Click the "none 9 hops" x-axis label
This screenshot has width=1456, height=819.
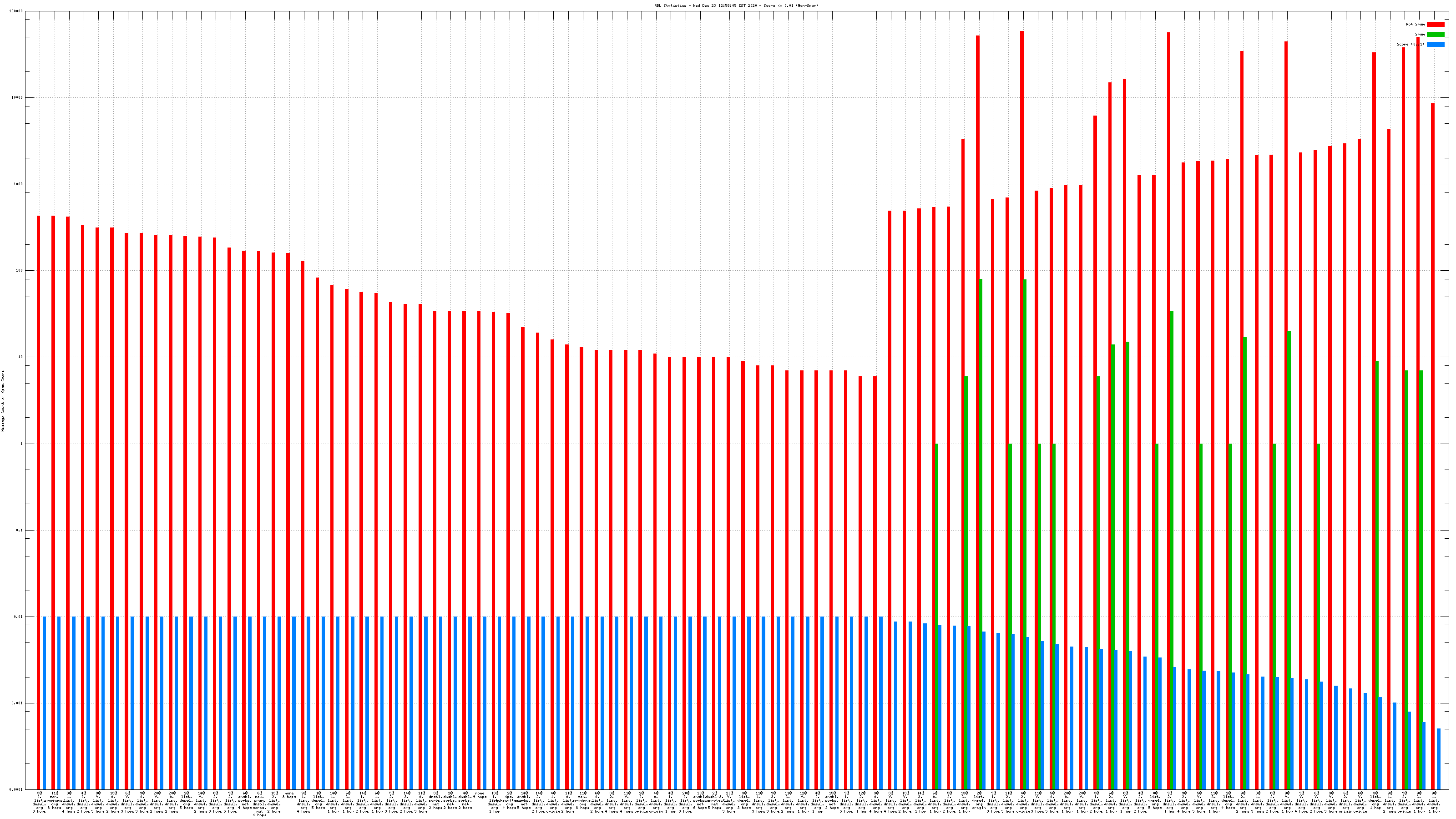pyautogui.click(x=480, y=795)
